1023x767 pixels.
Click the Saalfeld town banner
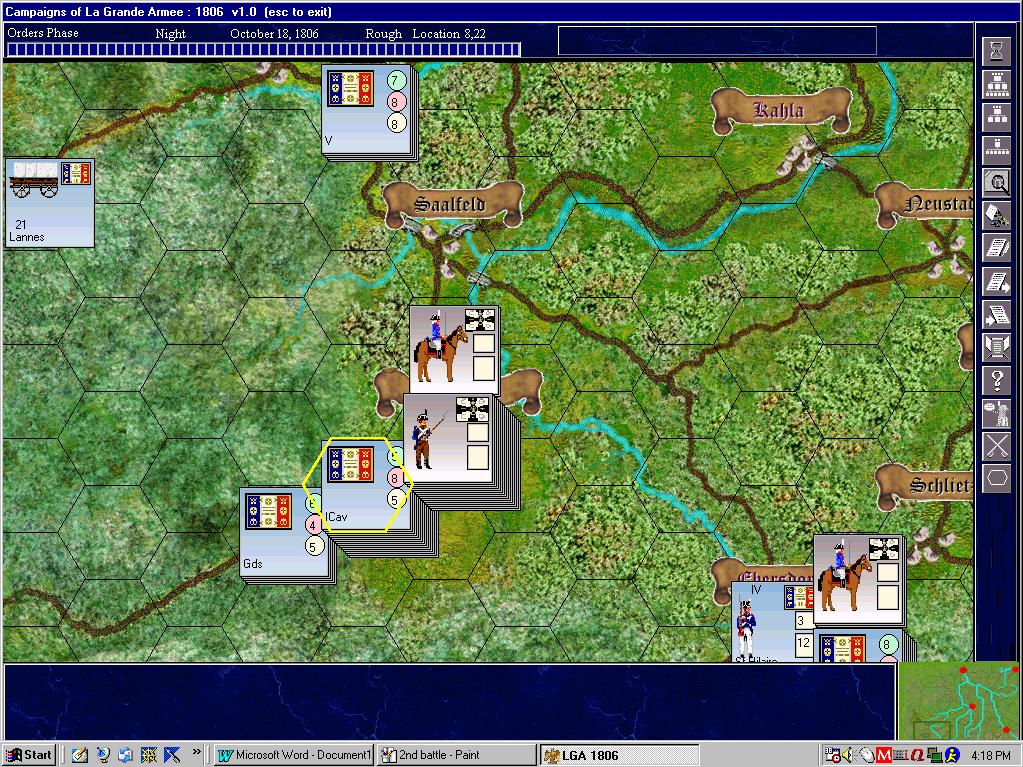452,204
